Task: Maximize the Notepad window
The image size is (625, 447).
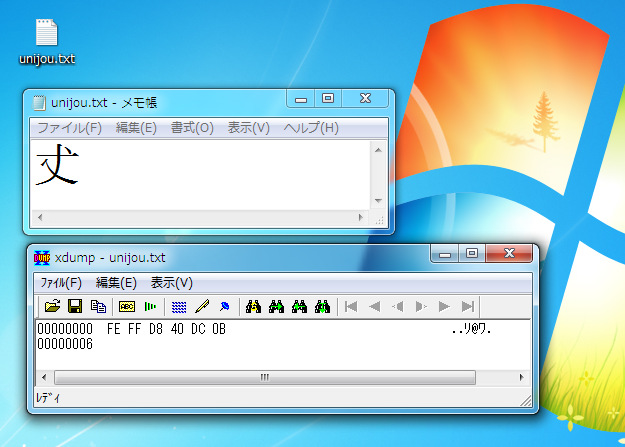Action: 328,98
